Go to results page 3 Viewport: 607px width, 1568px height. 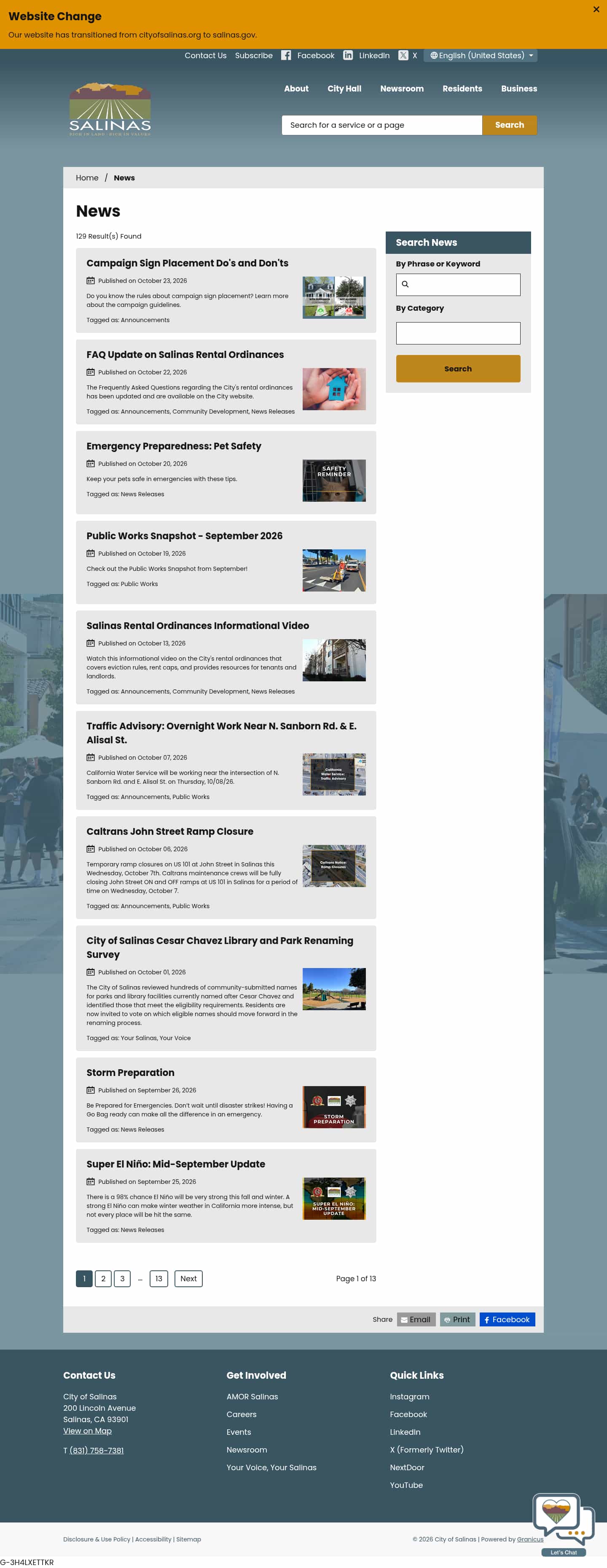(122, 1279)
